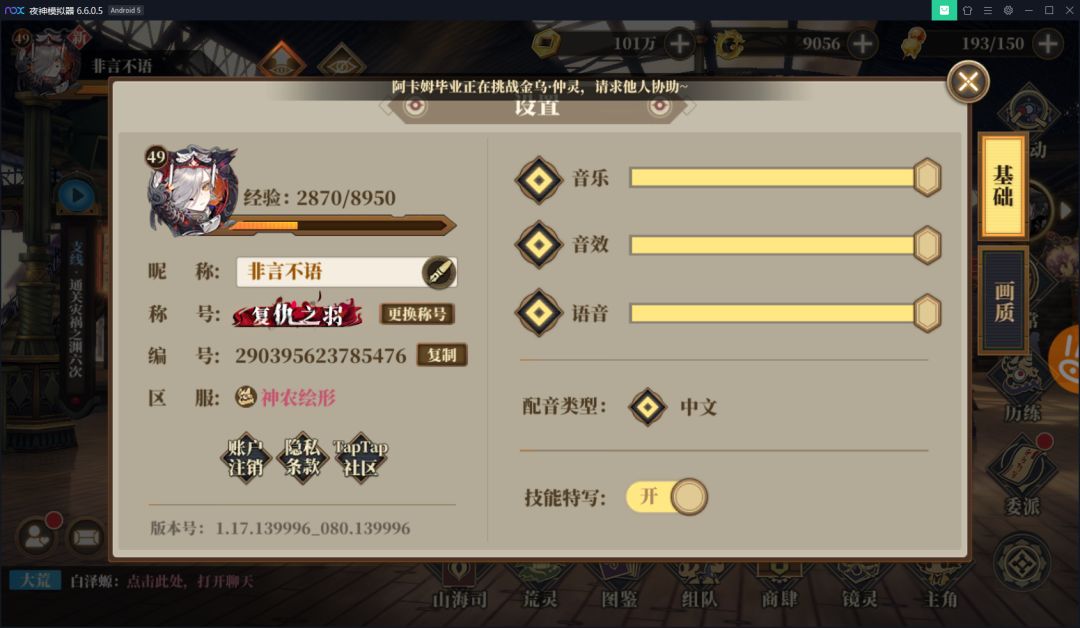Viewport: 1080px width, 628px height.
Task: Switch to the 画质 settings tab
Action: (1003, 301)
